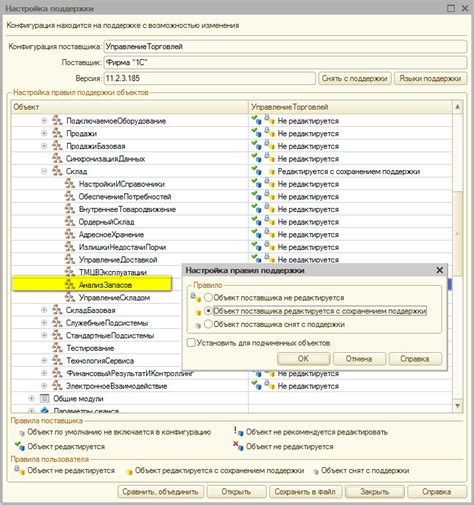The image size is (474, 505).
Task: Click 'Объект' column header
Action: [x=130, y=107]
